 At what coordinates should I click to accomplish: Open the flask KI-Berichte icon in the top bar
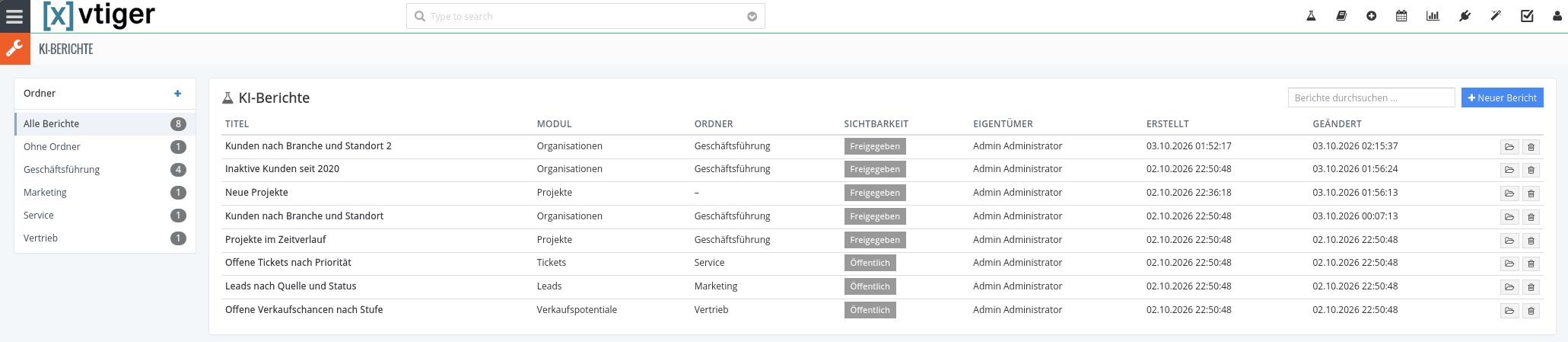click(1311, 16)
